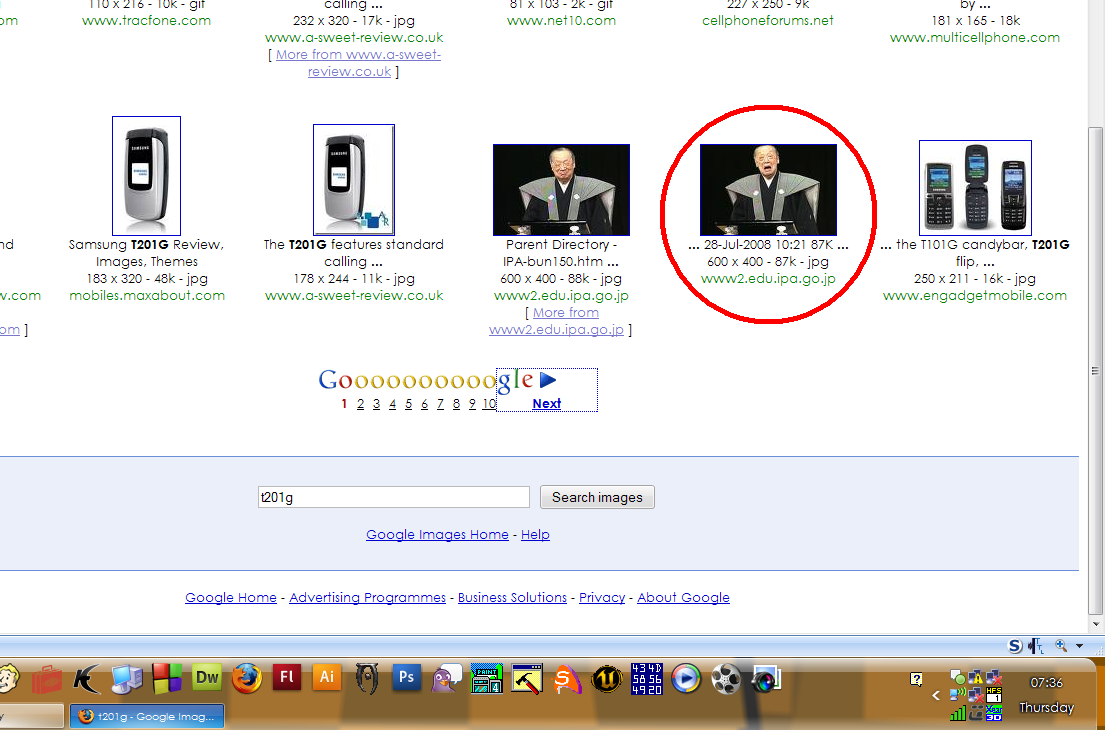Image resolution: width=1105 pixels, height=730 pixels.
Task: Launch the Oblivion game shortcut icon
Action: tap(367, 679)
